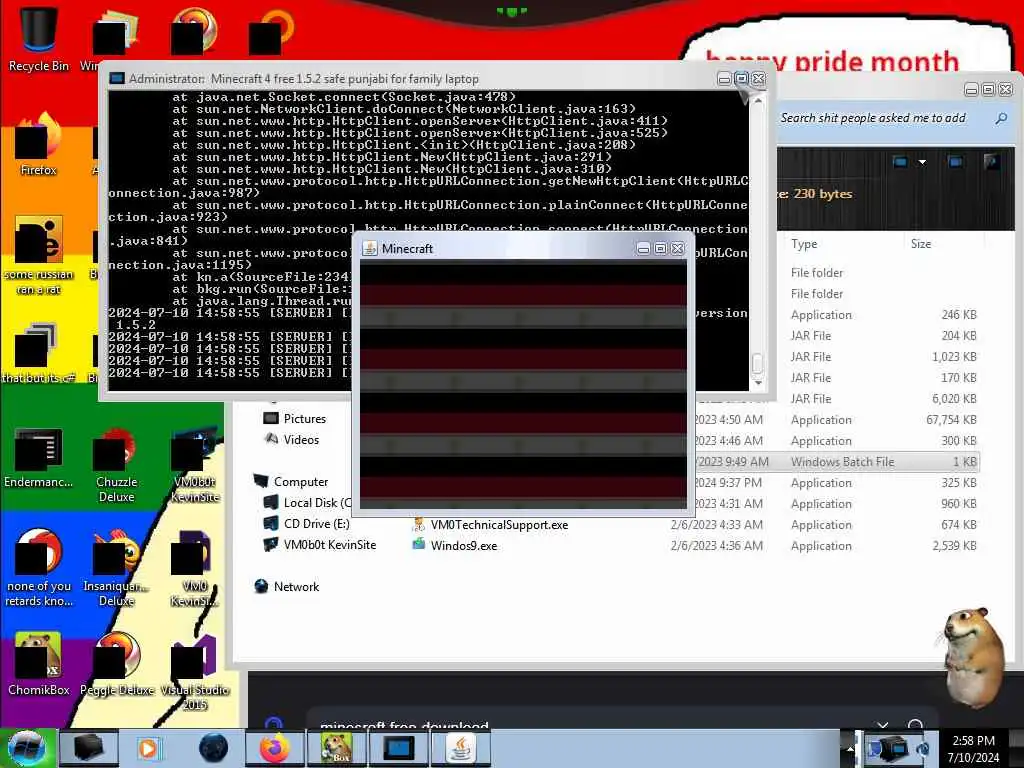Switch to ChomikBox on the taskbar
Viewport: 1024px width, 768px height.
click(x=336, y=748)
